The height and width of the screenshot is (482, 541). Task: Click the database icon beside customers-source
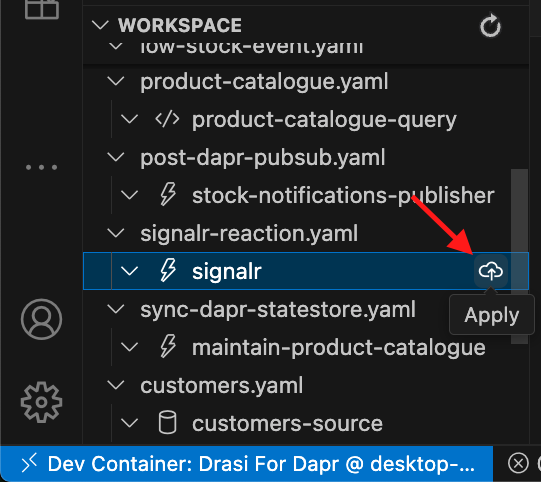click(167, 422)
